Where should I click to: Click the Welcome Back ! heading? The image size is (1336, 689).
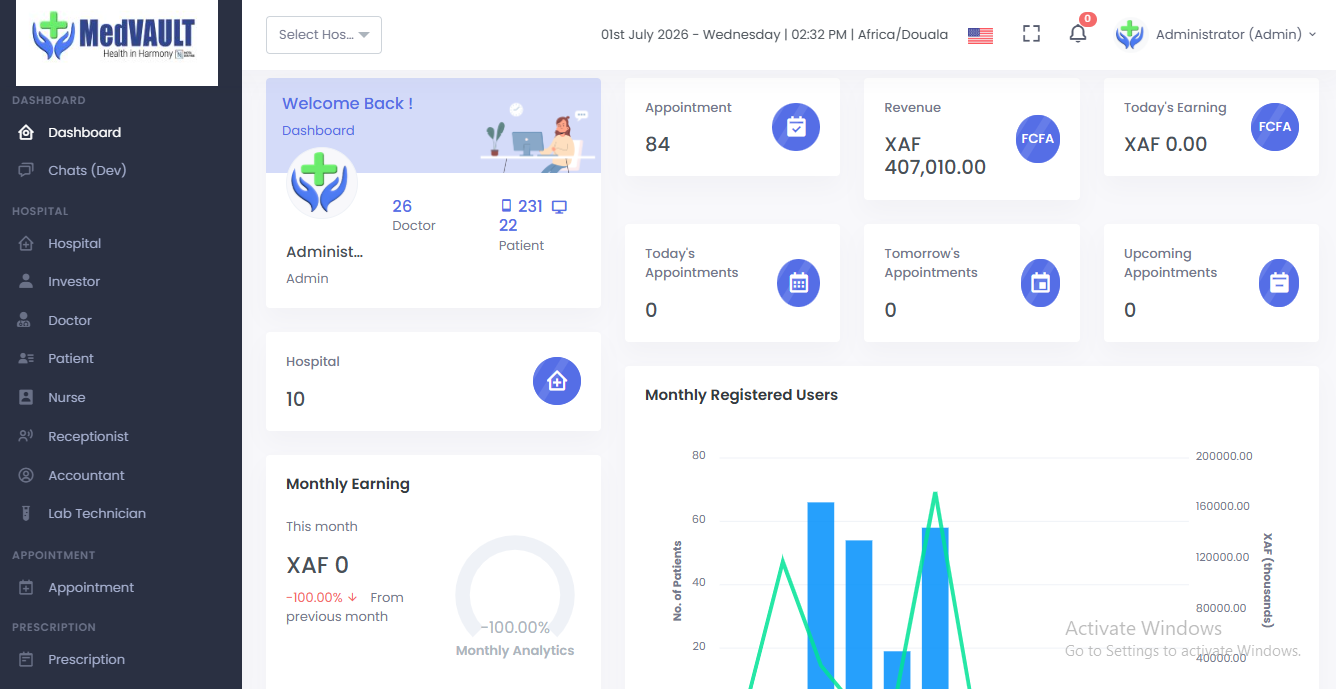click(x=347, y=103)
